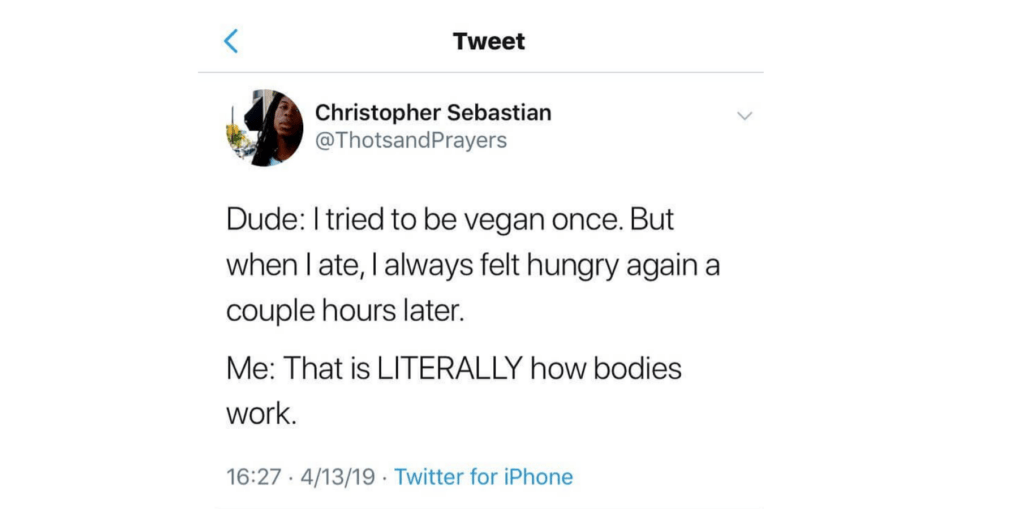Click the capitalized word LITERALLY
The image size is (1024, 509).
point(447,368)
